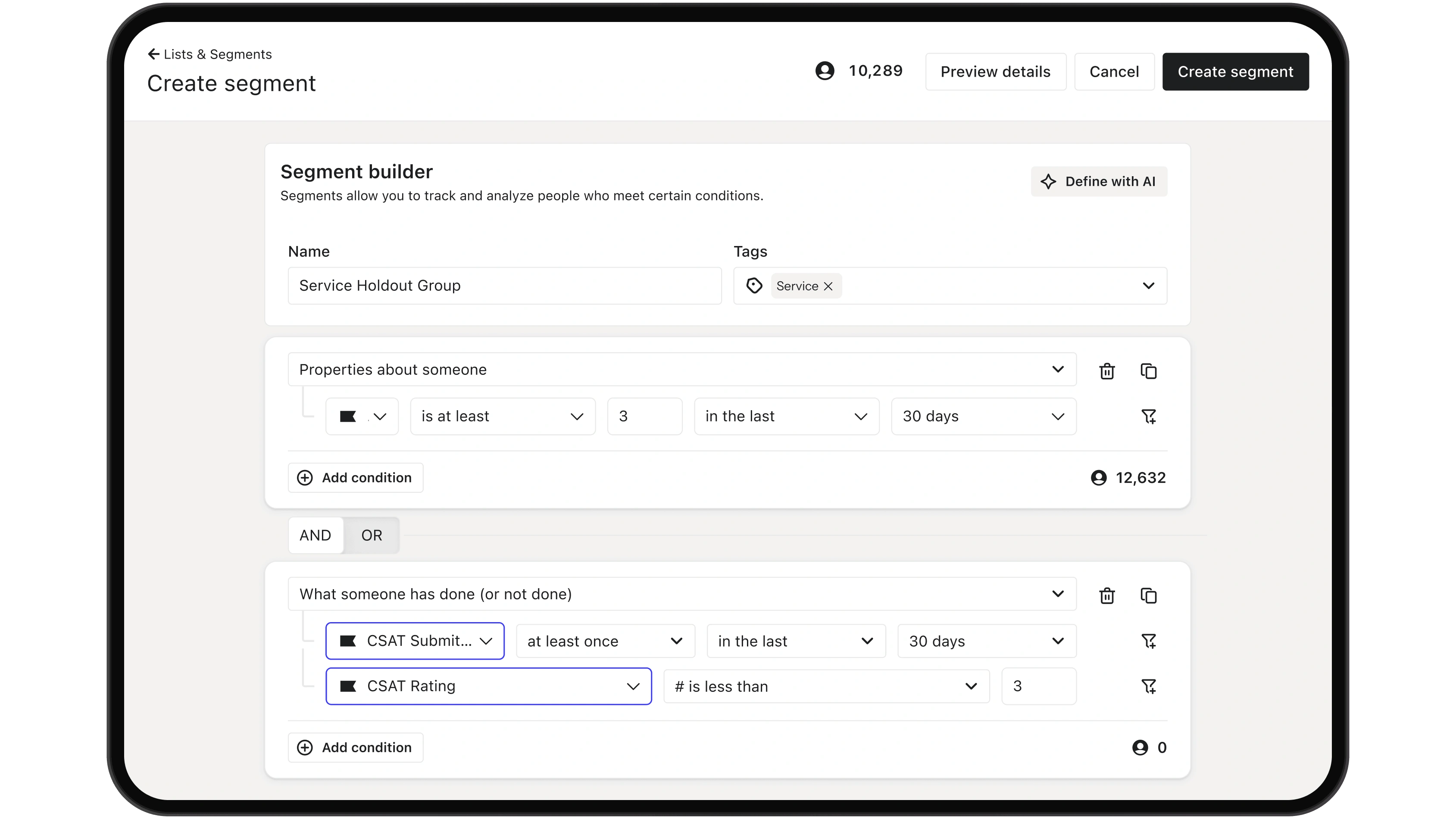This screenshot has height=819, width=1456.
Task: Duplicate the 'What someone has done' condition group
Action: tap(1148, 596)
